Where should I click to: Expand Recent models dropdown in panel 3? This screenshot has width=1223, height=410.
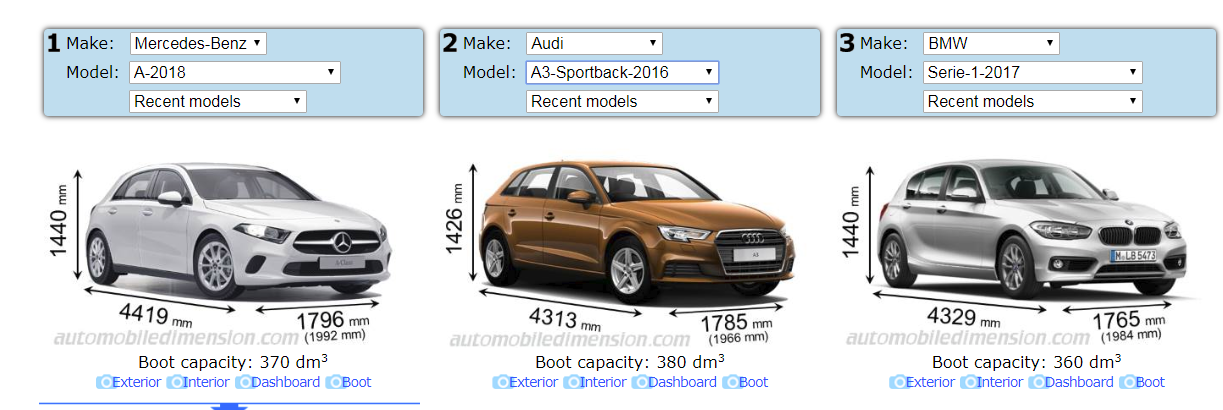pos(1033,101)
